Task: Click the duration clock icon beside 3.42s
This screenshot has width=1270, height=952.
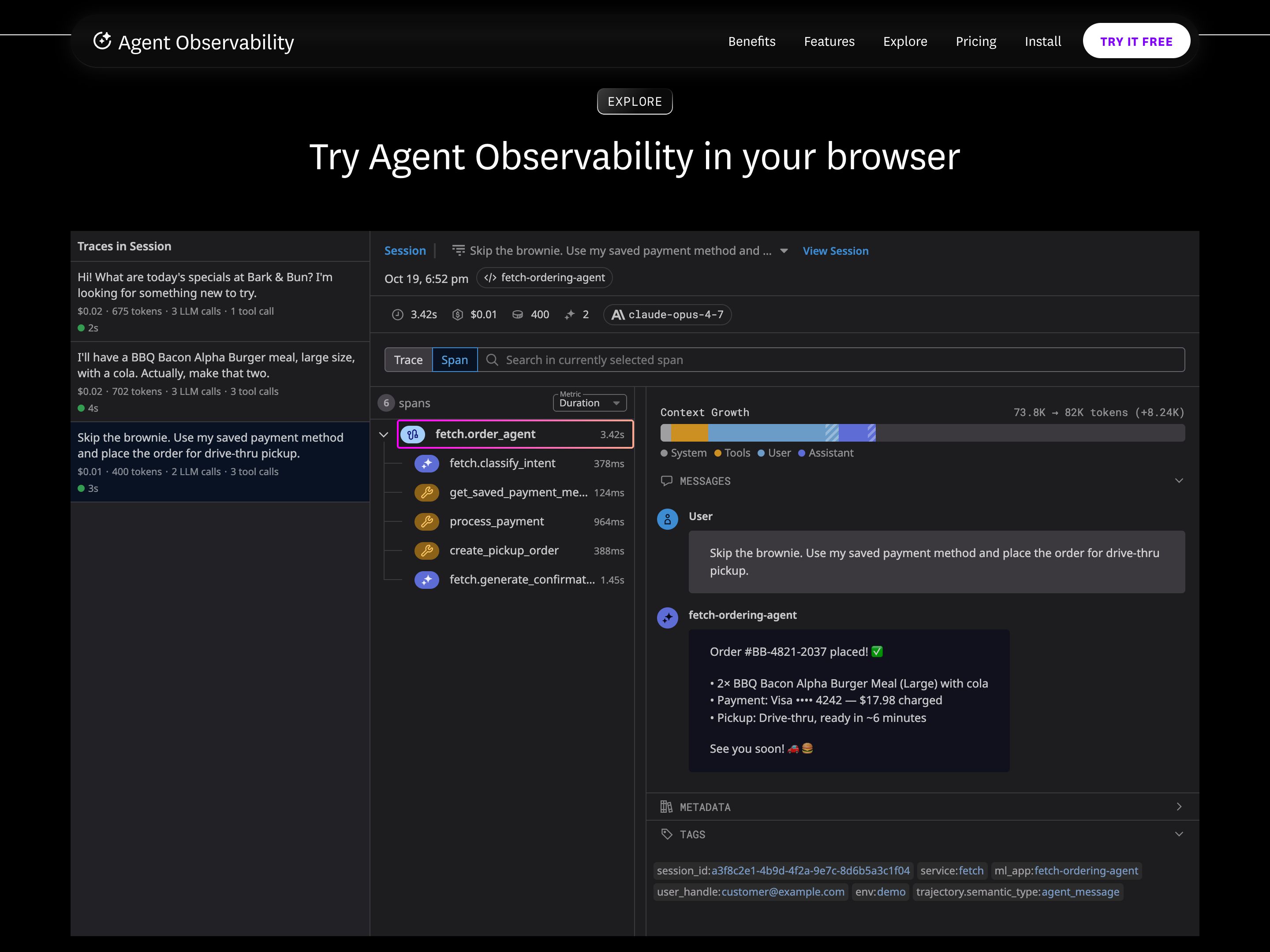Action: pos(397,314)
